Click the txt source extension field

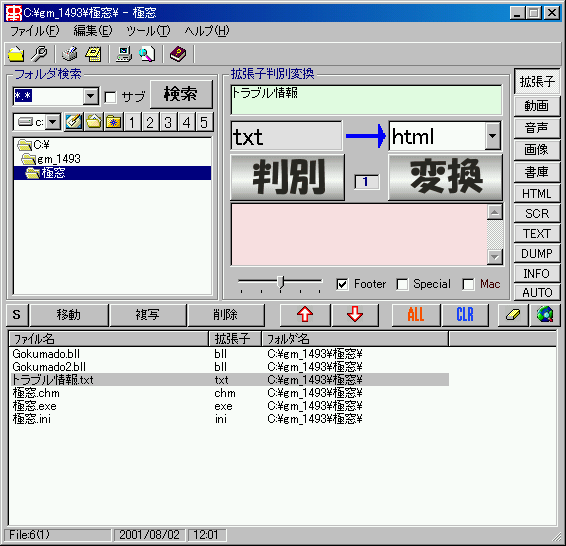tap(286, 136)
